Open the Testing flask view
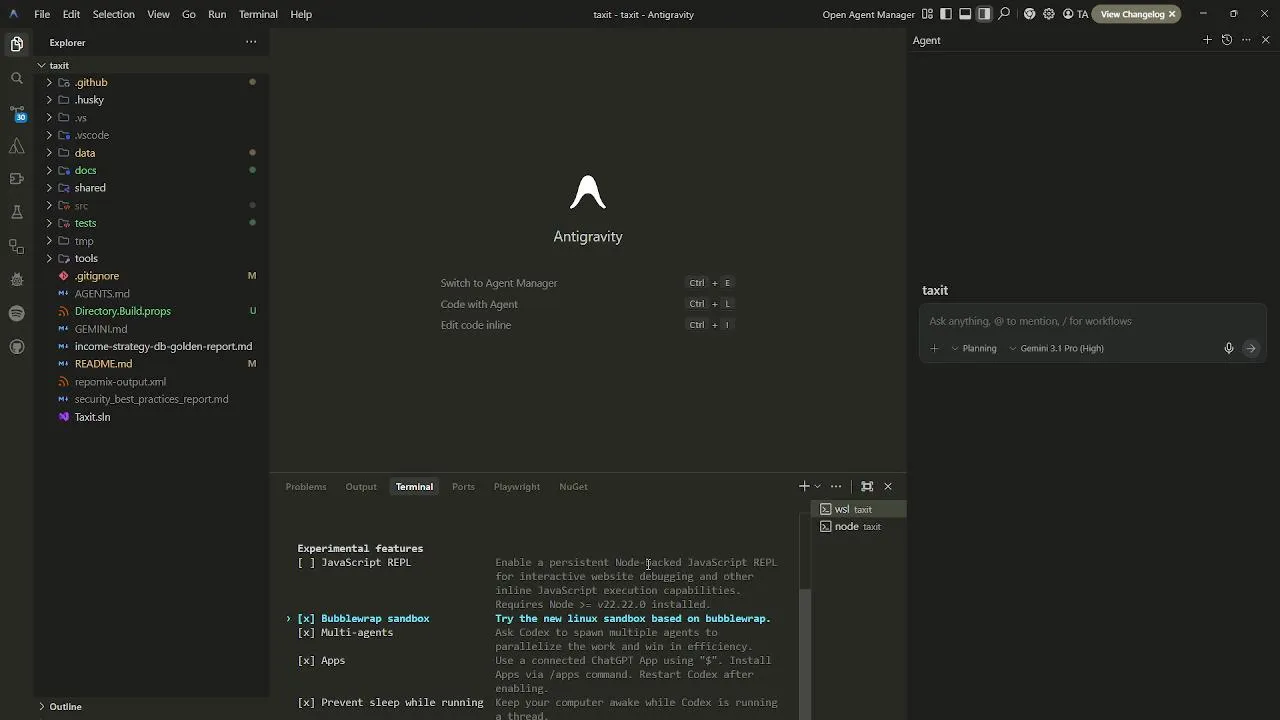Image resolution: width=1280 pixels, height=720 pixels. click(x=16, y=212)
